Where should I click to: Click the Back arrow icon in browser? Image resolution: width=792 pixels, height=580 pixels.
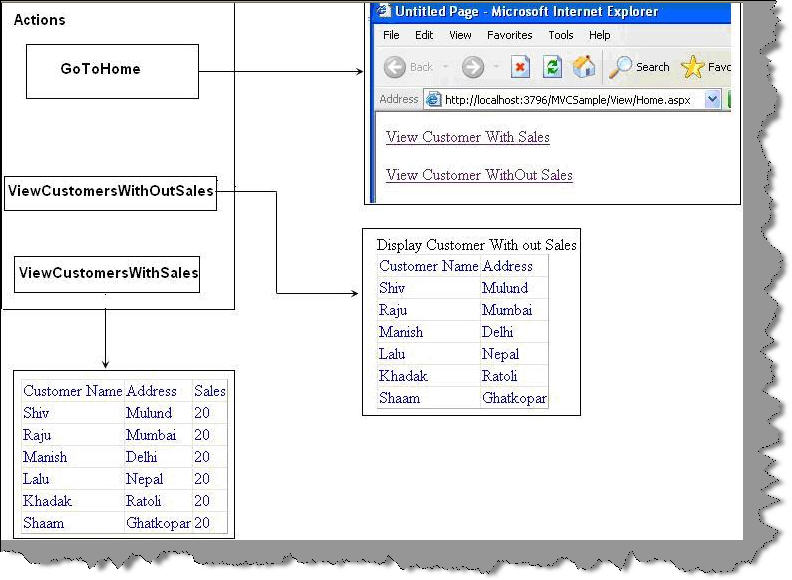coord(394,67)
